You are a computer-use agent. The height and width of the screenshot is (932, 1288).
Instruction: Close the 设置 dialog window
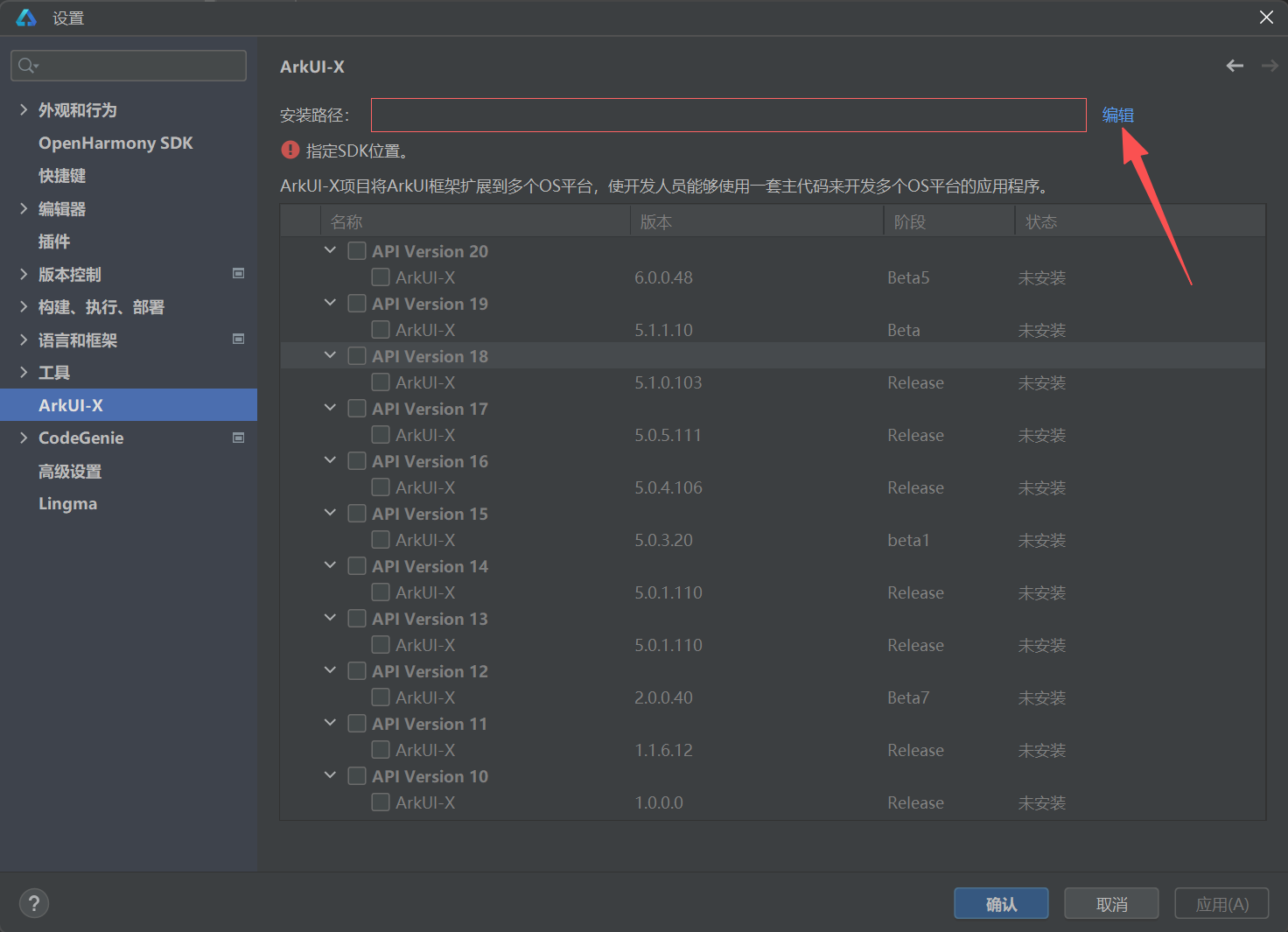pos(1266,18)
